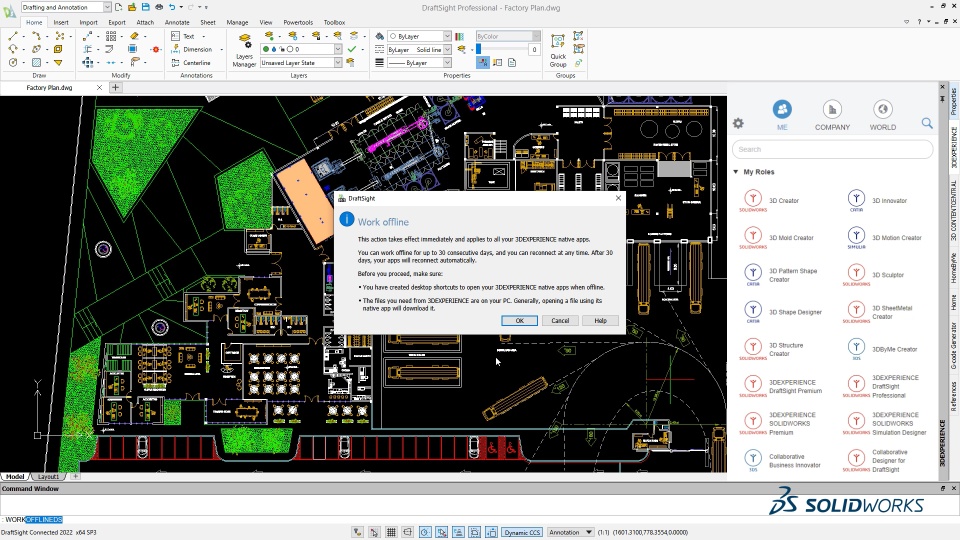Click the 3DEXPERIENCE panel Search field
This screenshot has height=540, width=960.
833,149
